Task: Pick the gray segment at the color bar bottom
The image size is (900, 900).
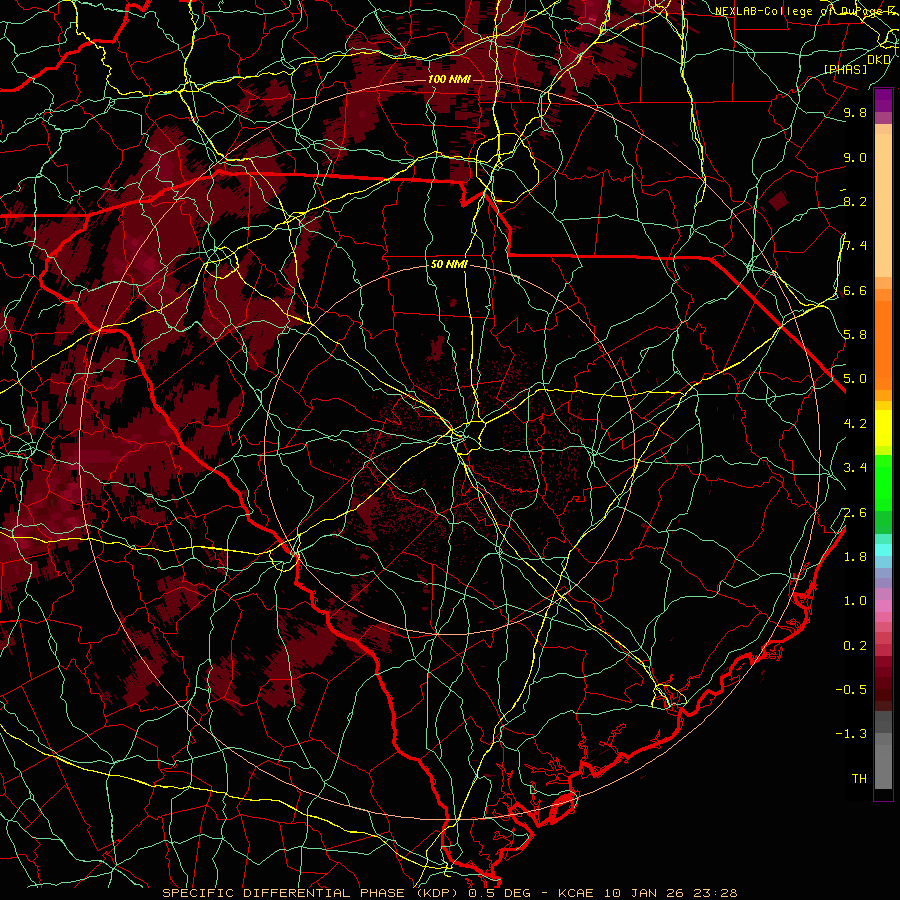Action: 883,766
